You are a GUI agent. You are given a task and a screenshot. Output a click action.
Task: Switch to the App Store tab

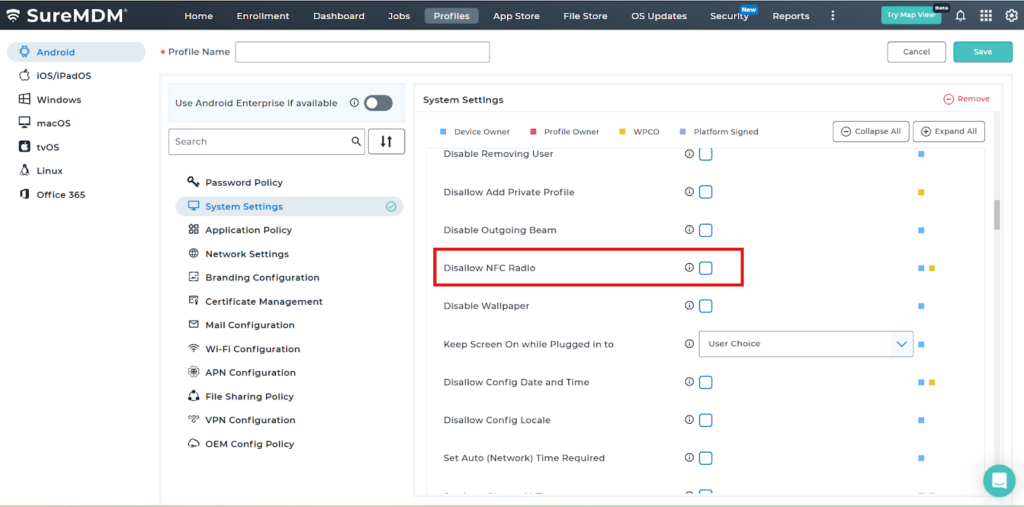pyautogui.click(x=517, y=16)
